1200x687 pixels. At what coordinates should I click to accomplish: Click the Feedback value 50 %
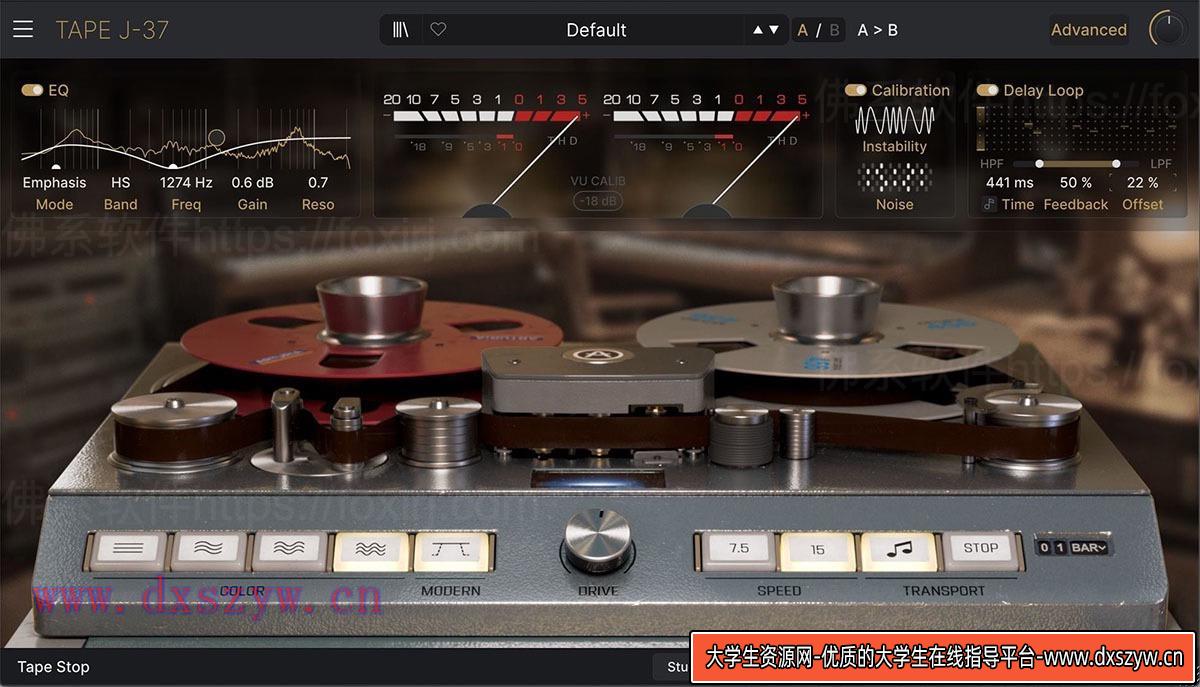(1076, 183)
